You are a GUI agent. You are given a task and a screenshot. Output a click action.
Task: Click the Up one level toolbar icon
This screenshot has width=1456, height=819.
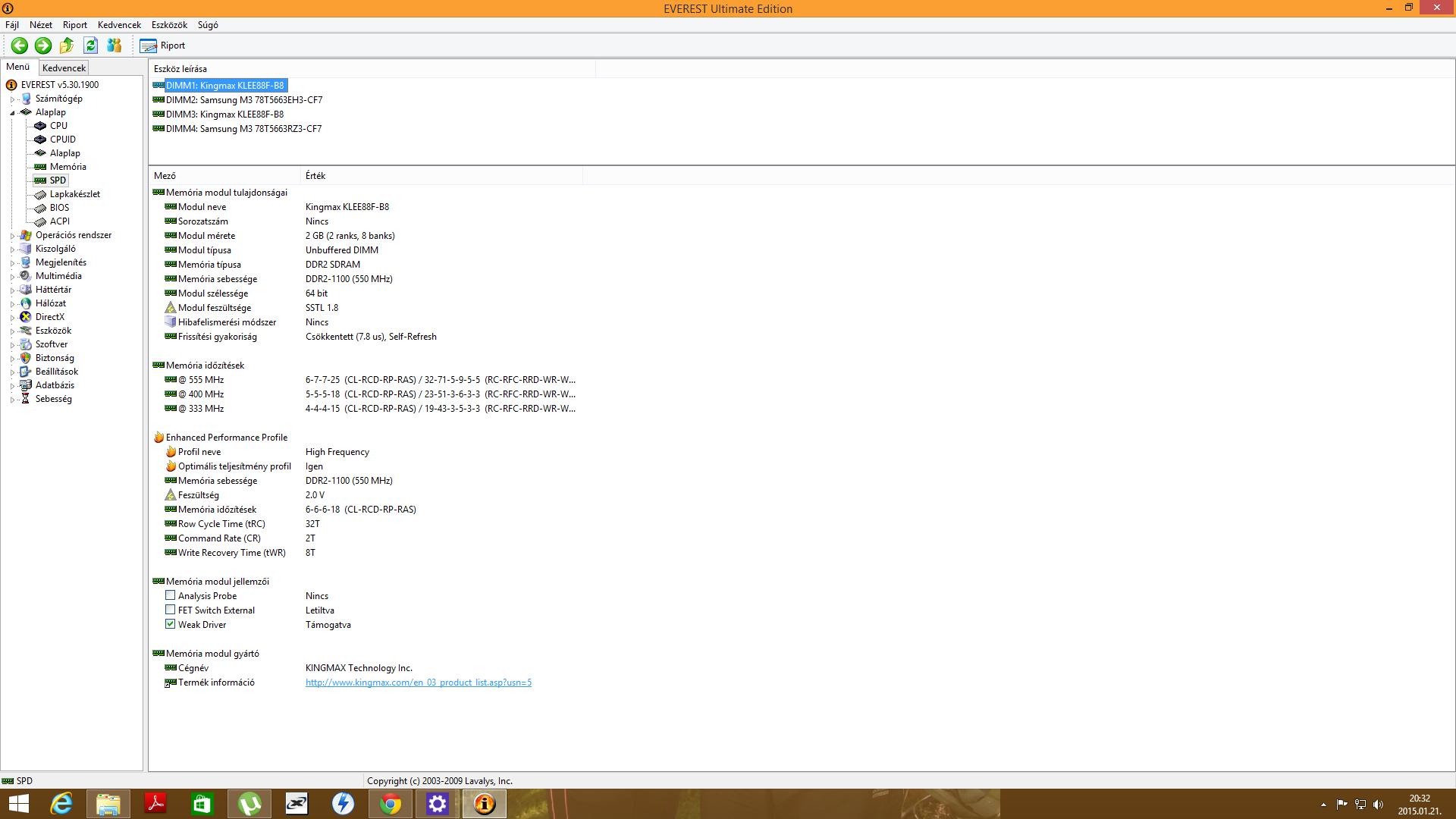click(67, 45)
